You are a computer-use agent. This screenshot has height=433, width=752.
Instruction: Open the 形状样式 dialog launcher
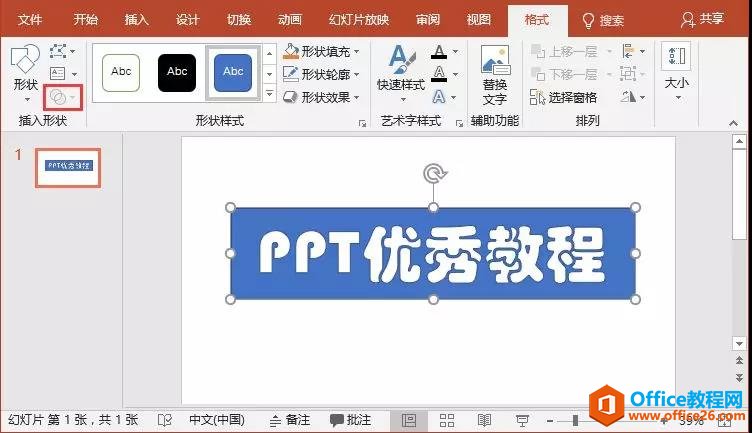[x=363, y=124]
